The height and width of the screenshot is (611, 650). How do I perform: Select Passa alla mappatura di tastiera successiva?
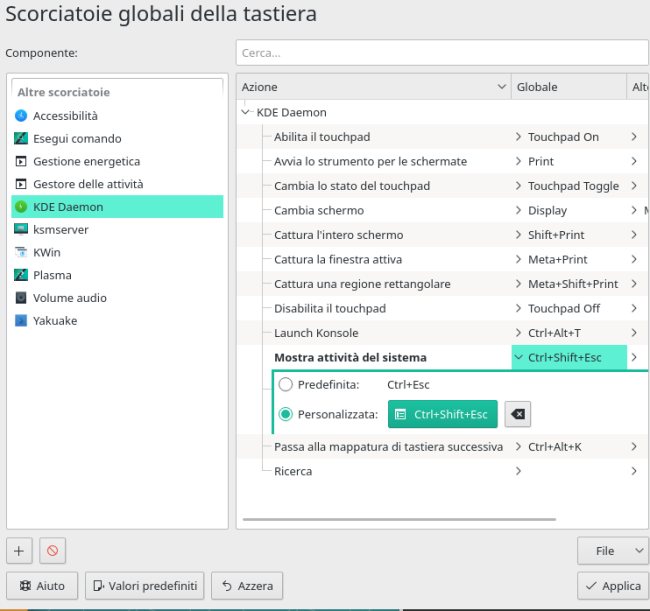click(x=388, y=447)
